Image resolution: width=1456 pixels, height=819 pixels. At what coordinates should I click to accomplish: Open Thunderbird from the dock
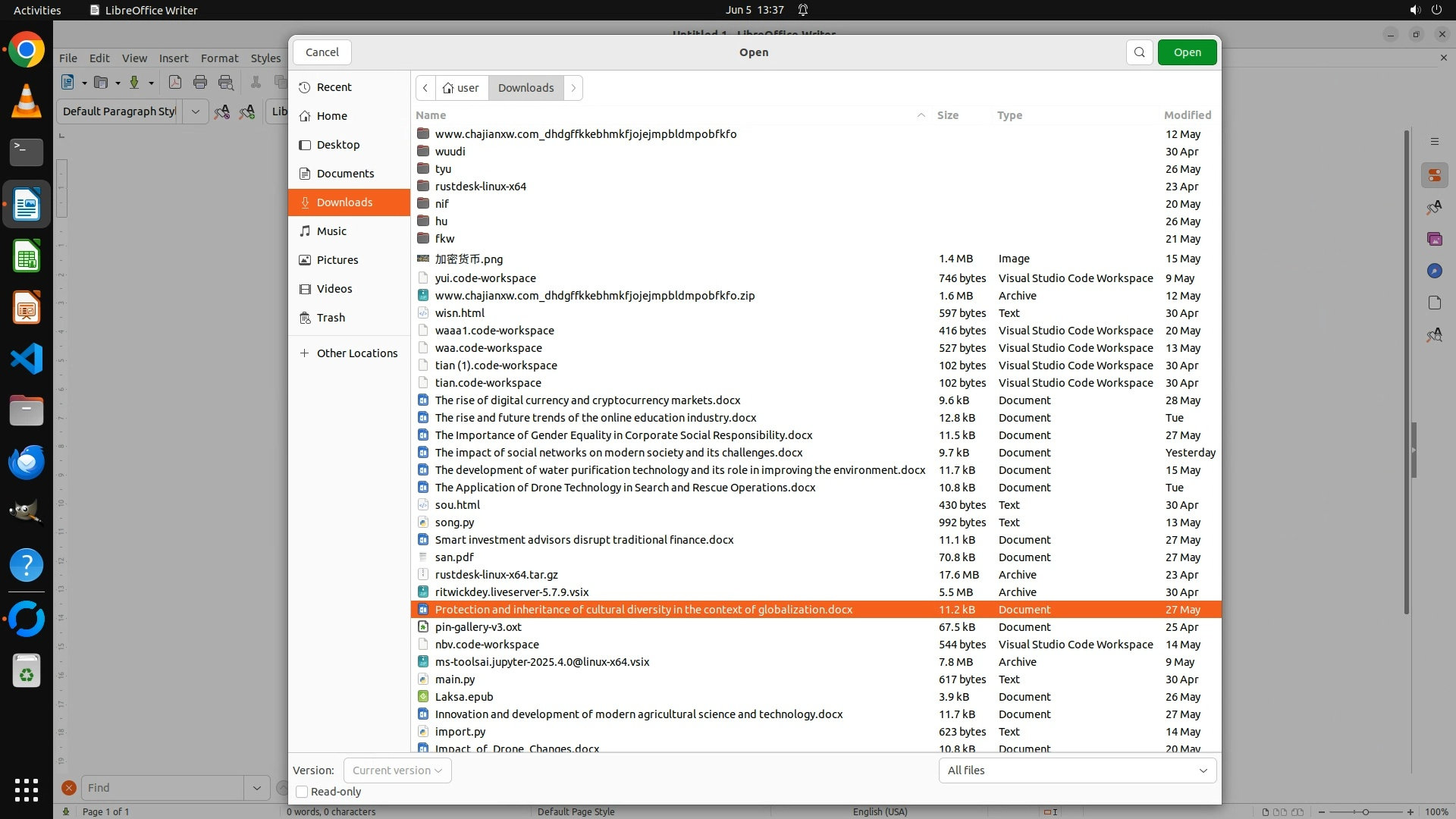point(27,462)
